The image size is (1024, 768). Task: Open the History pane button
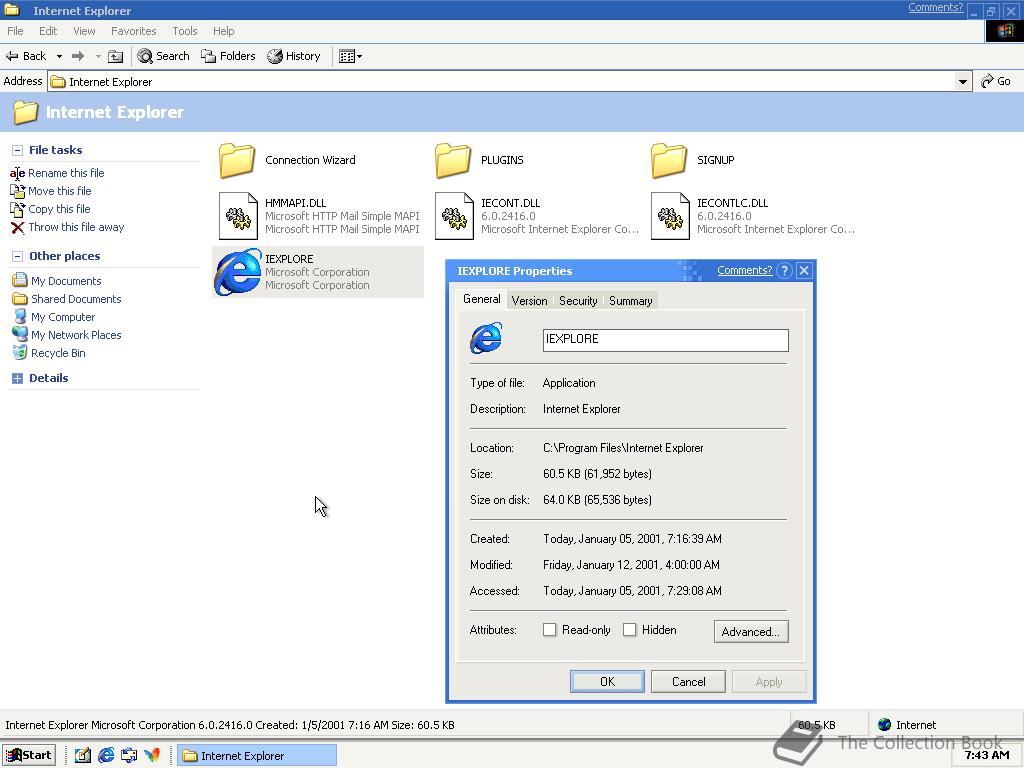pyautogui.click(x=294, y=56)
